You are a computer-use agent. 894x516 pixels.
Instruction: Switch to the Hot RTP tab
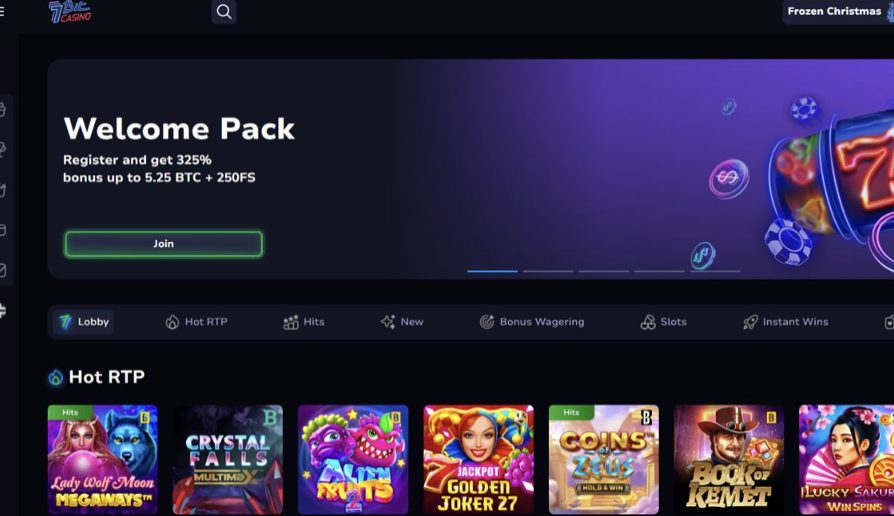[197, 322]
